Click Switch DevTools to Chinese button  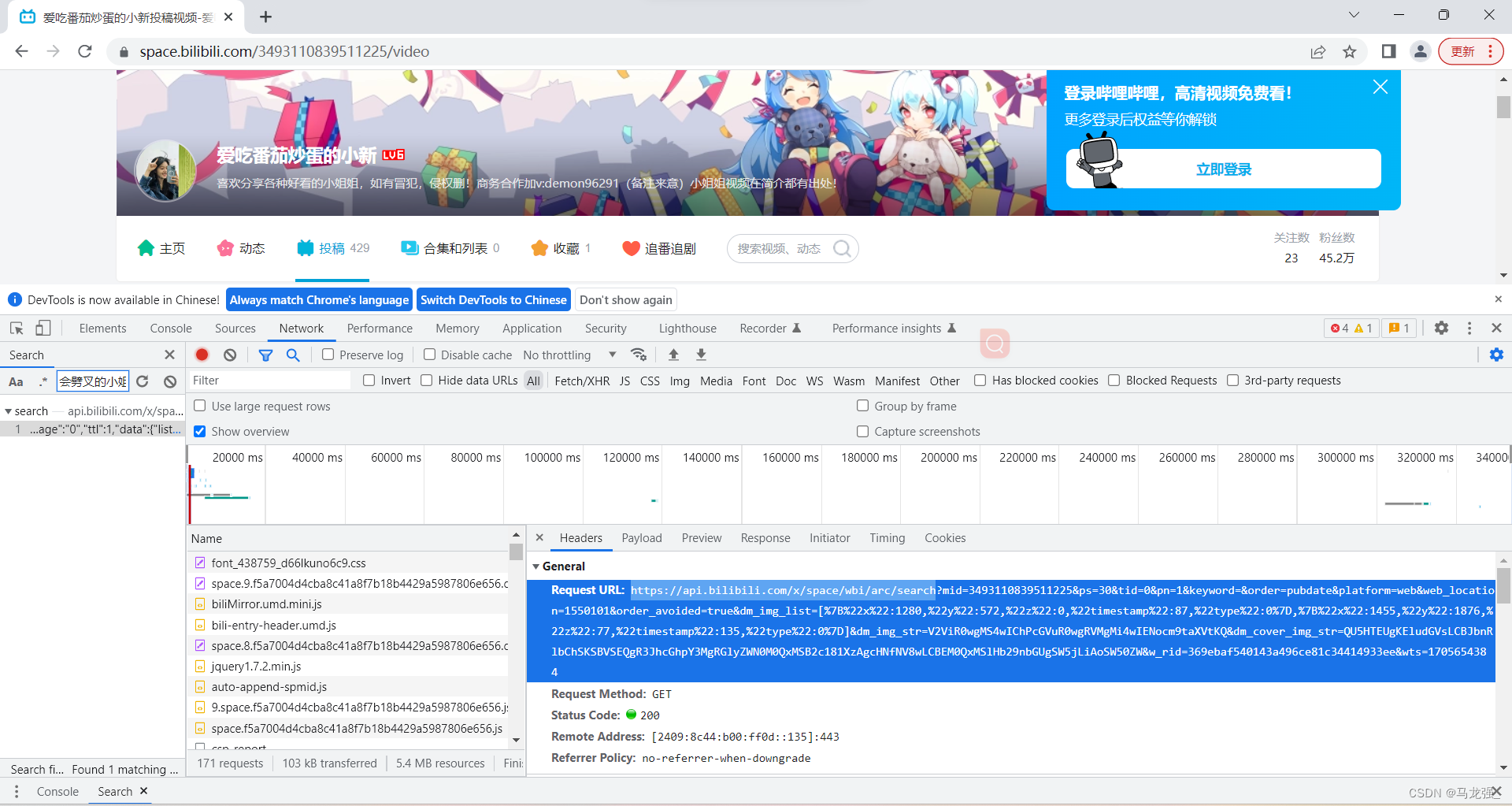coord(494,300)
